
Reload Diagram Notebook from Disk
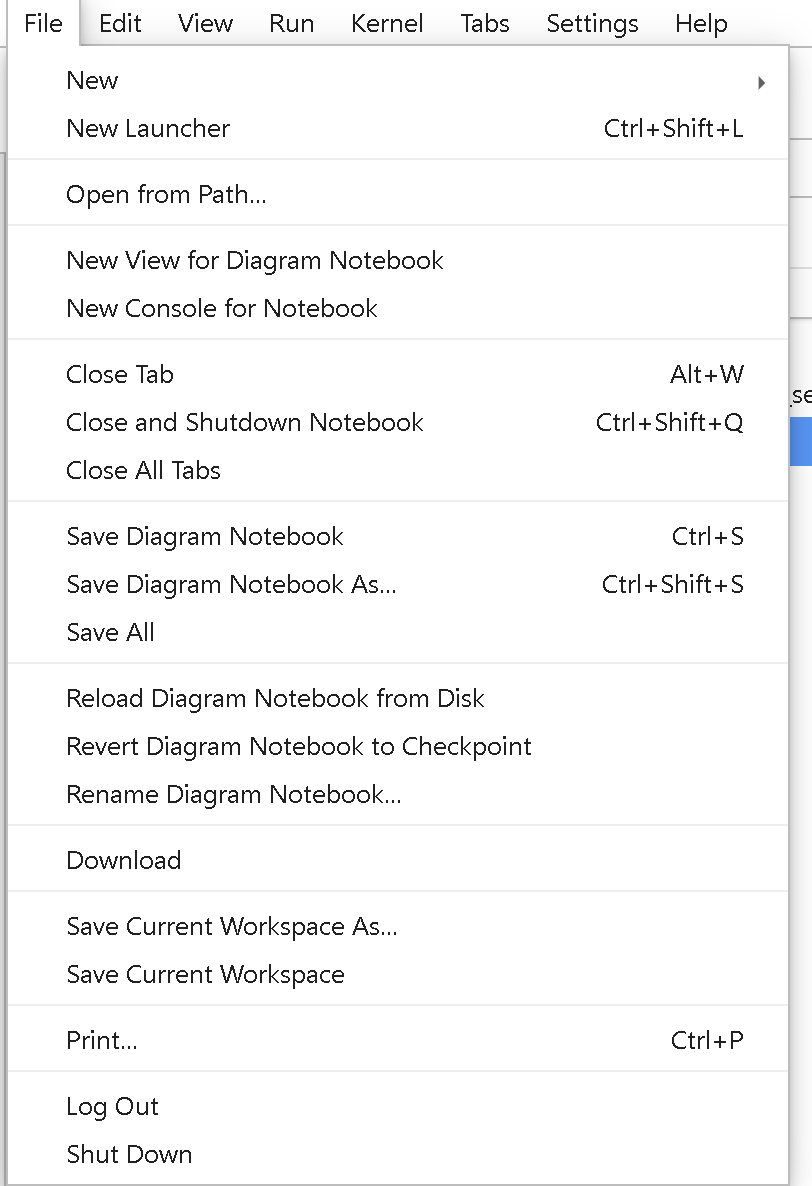(275, 698)
